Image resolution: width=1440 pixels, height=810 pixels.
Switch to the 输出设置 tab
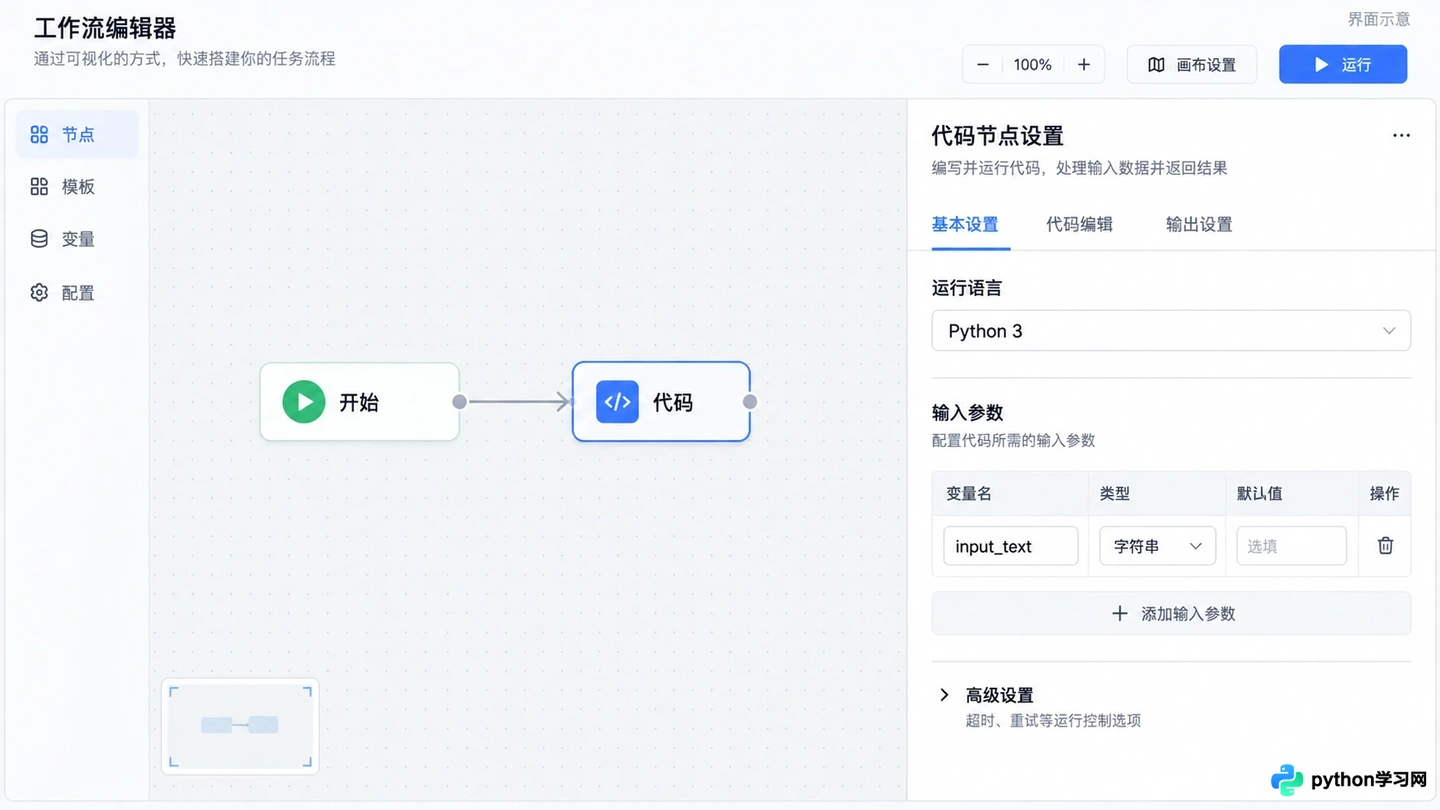pyautogui.click(x=1199, y=225)
